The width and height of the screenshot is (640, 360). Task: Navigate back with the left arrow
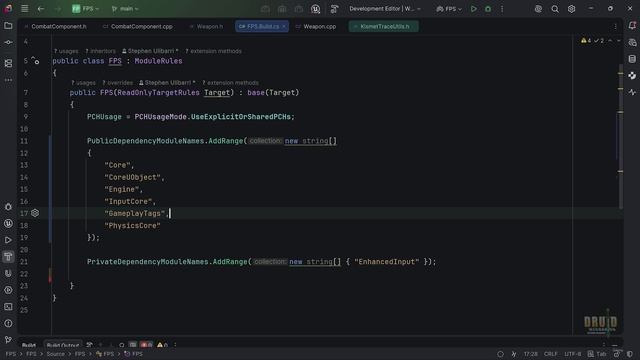coord(41,9)
